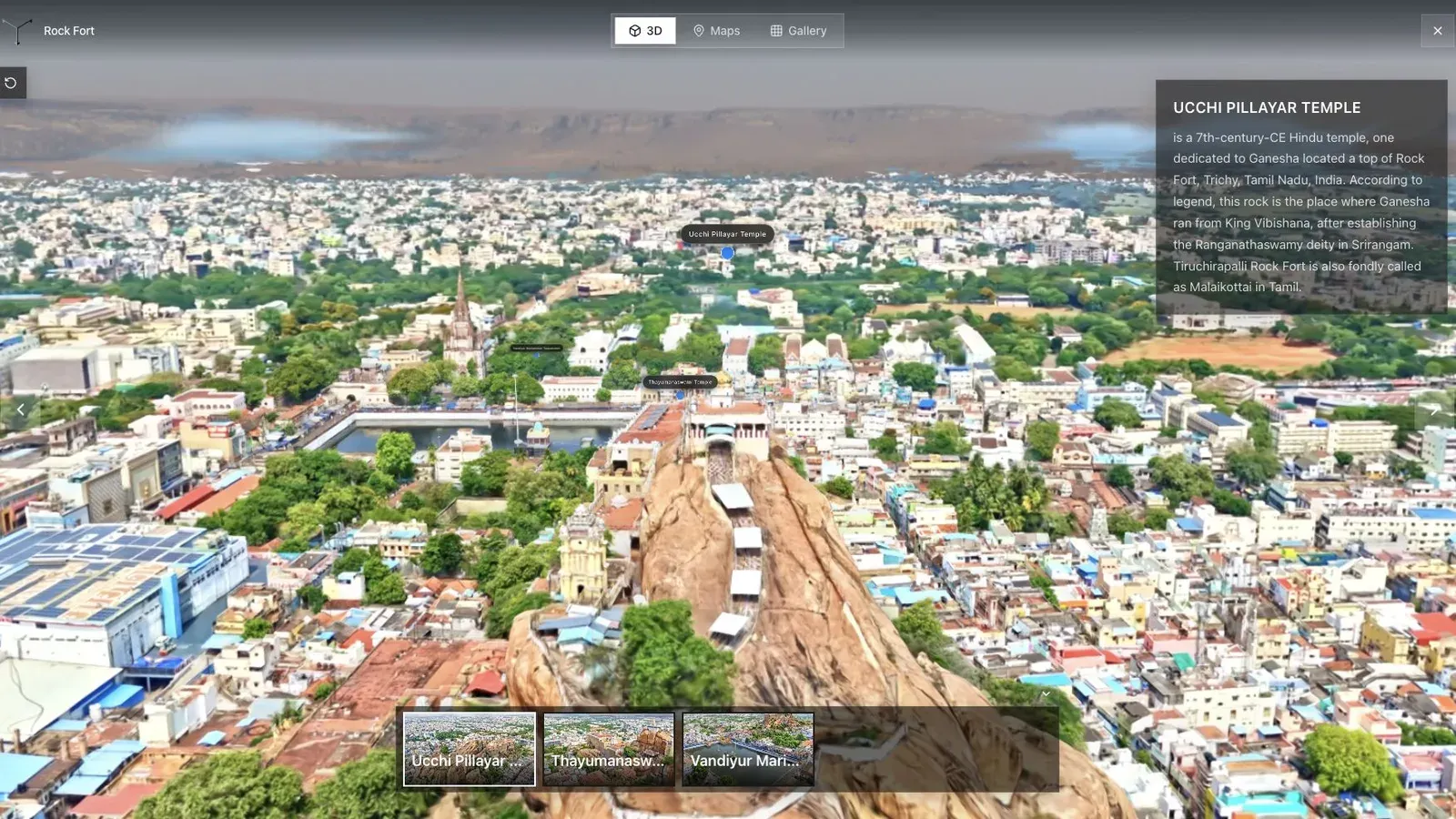
Task: Click the grid icon on Gallery tab
Action: (776, 31)
